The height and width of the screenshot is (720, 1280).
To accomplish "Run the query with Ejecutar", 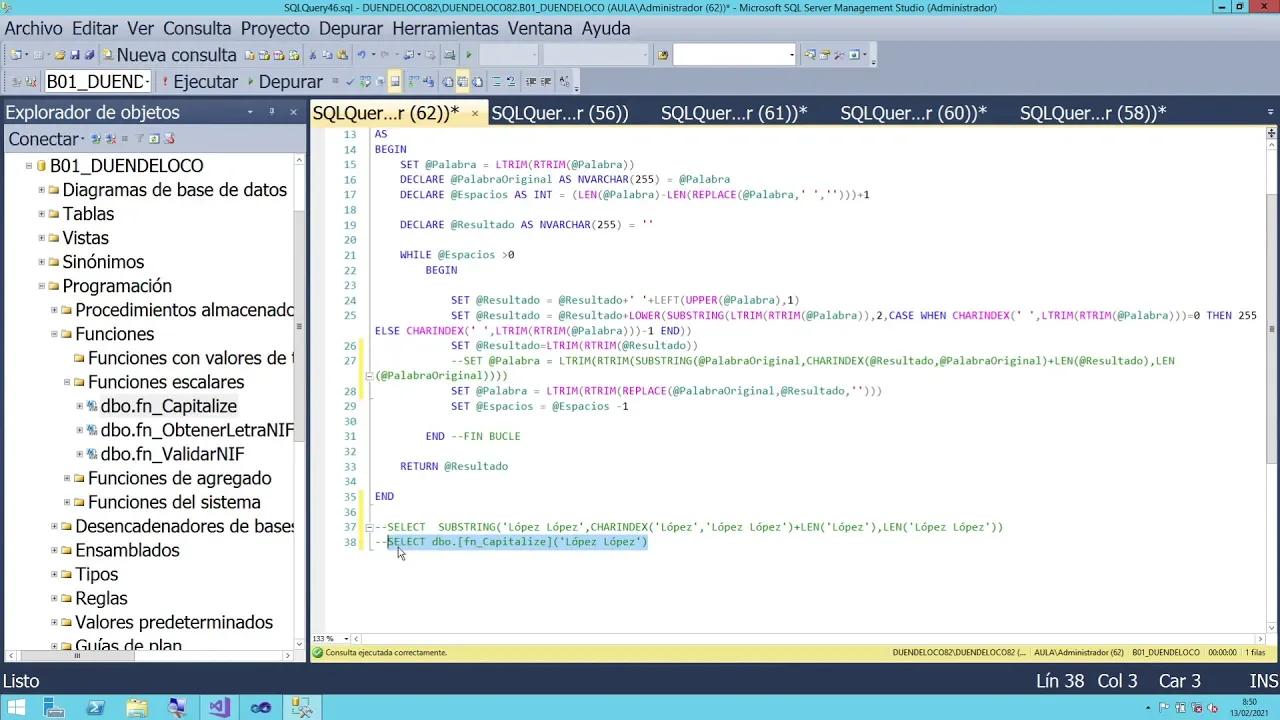I will pos(200,82).
